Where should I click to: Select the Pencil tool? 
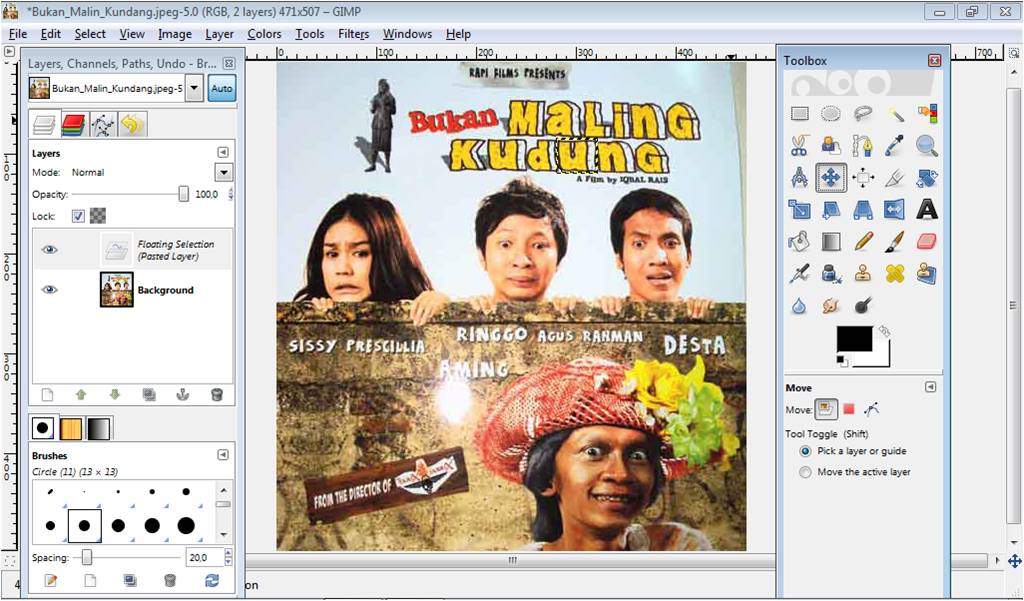[x=863, y=242]
